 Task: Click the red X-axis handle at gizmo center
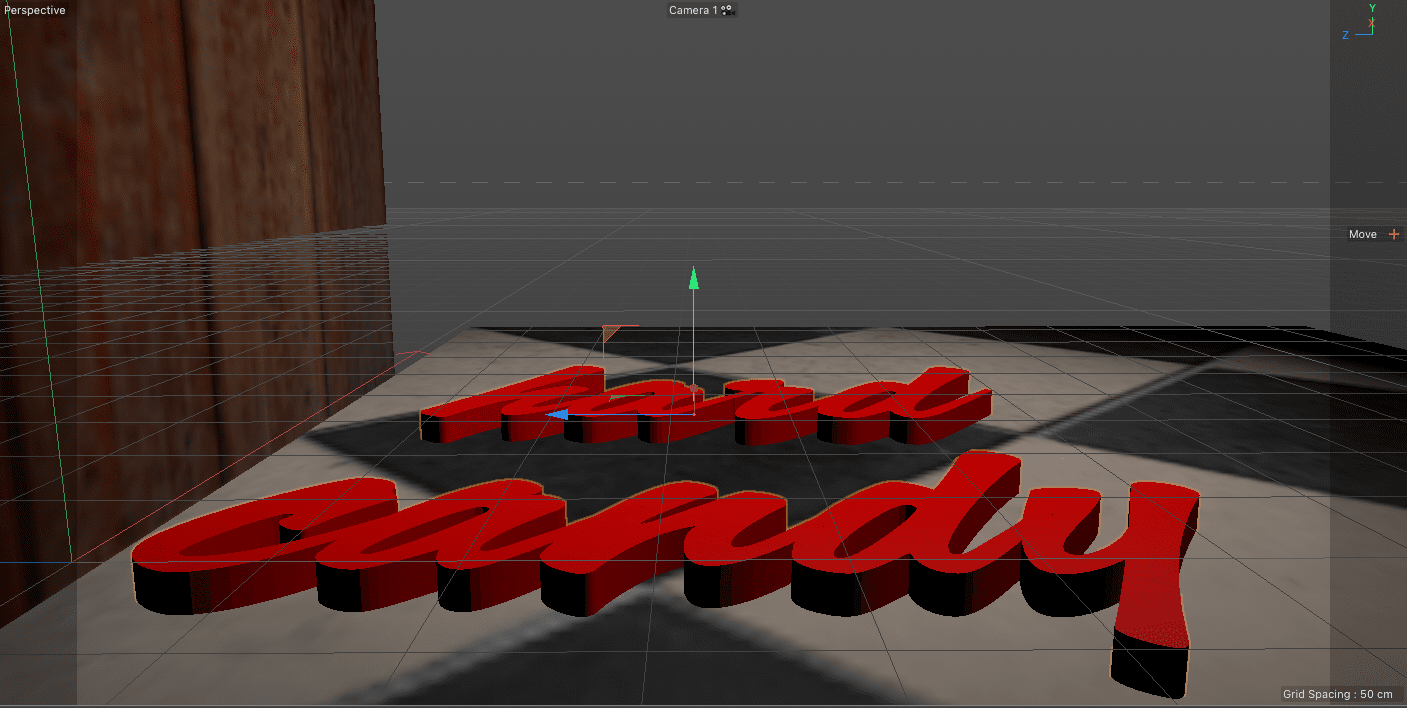pos(693,388)
